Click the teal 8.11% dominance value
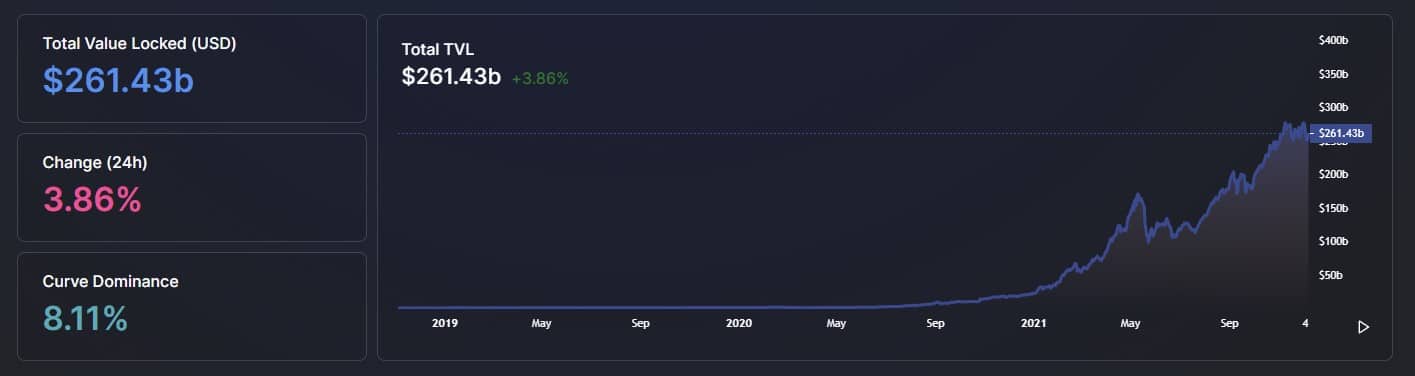Viewport: 1415px width, 376px height. [x=85, y=319]
